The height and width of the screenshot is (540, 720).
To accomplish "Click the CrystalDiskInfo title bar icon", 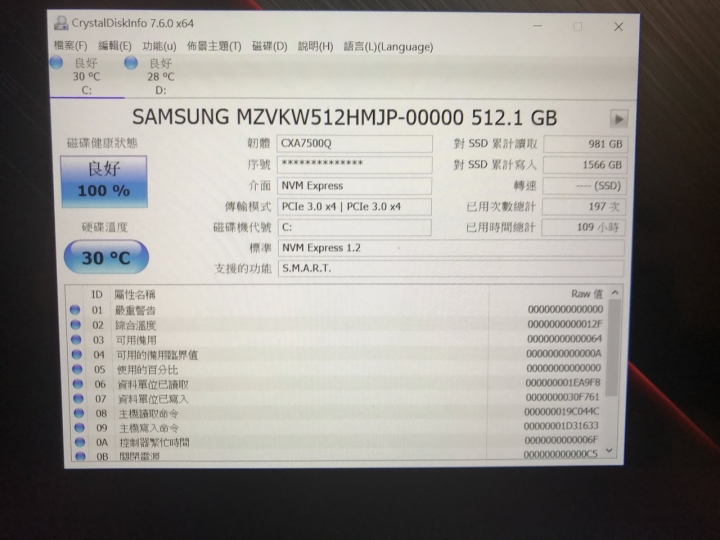I will 61,23.
